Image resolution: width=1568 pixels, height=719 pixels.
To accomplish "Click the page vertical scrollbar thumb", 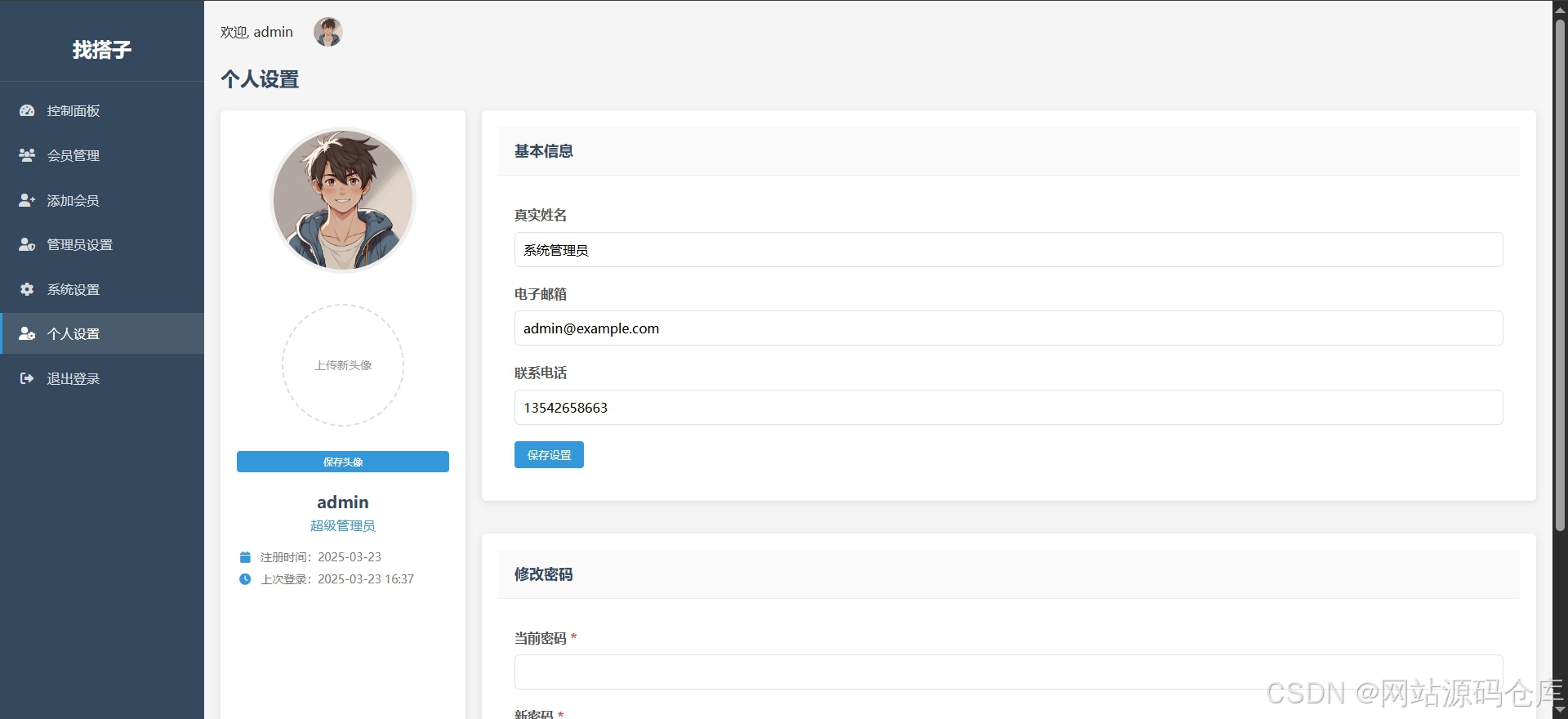I will pos(1560,274).
